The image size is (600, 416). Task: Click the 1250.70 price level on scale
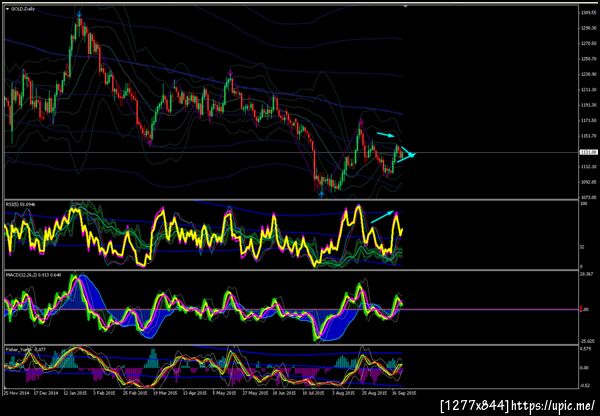589,59
